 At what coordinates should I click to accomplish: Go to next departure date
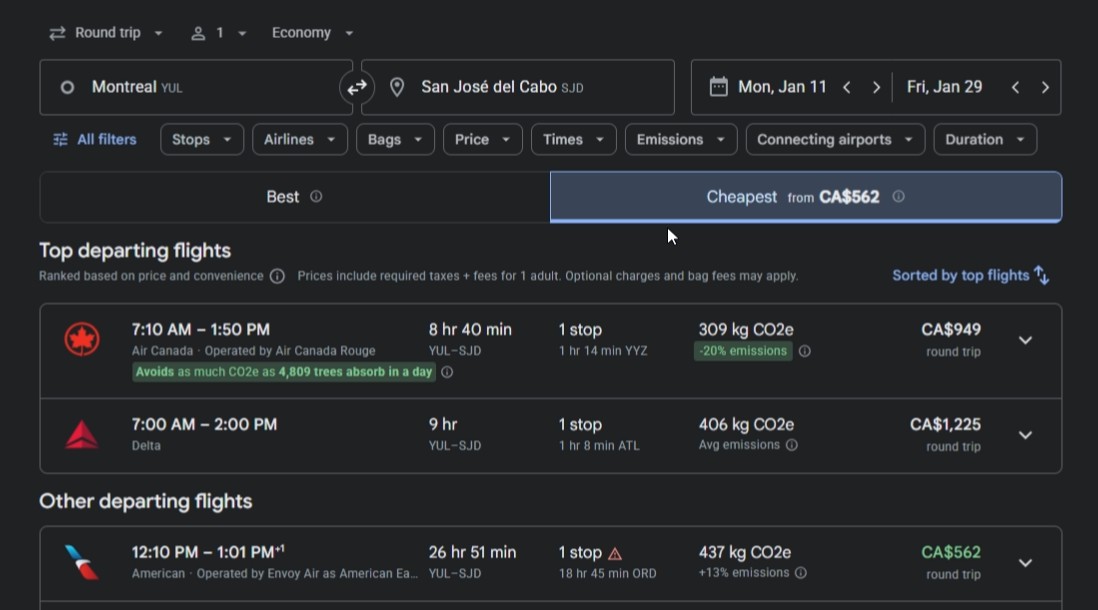(x=876, y=88)
